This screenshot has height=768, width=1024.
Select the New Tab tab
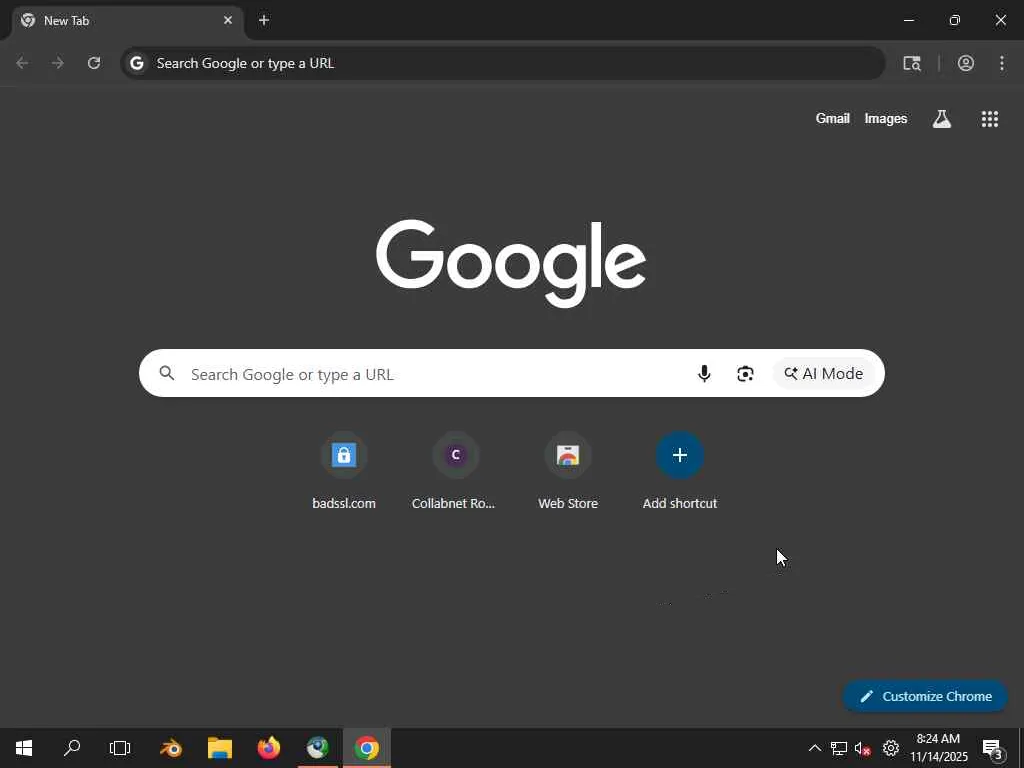(x=127, y=20)
